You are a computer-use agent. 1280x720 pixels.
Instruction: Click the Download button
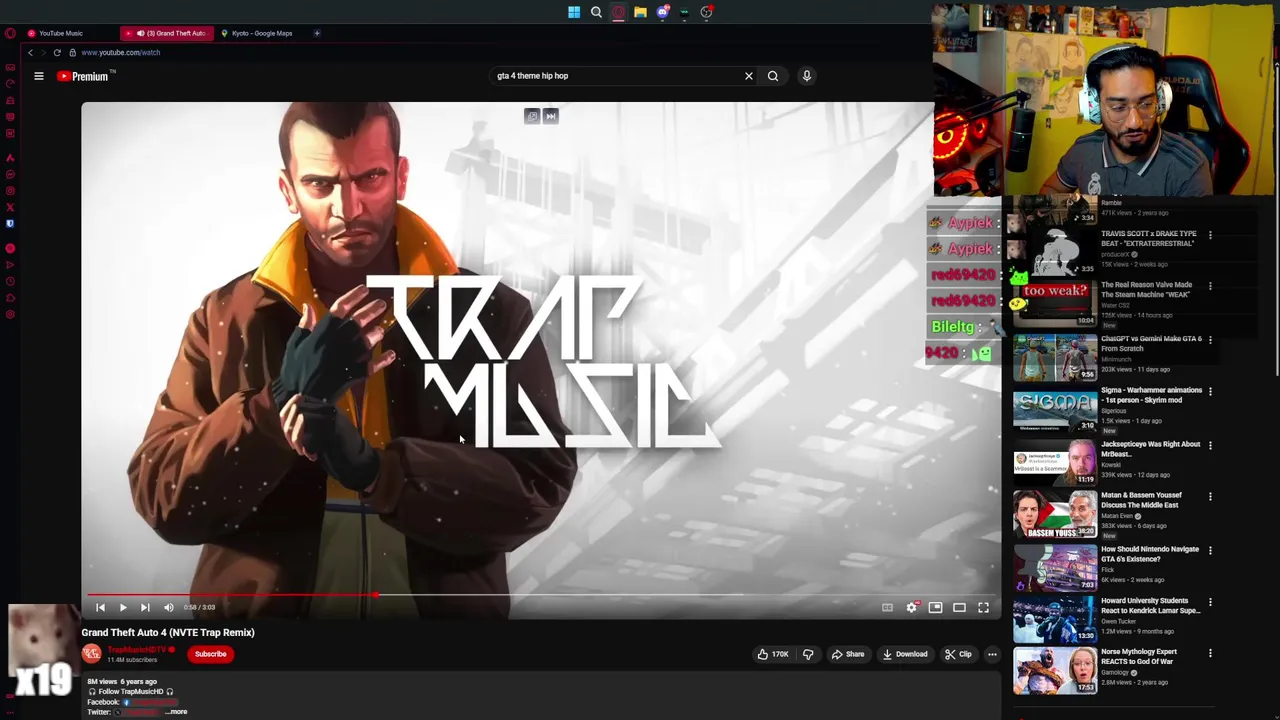point(904,654)
